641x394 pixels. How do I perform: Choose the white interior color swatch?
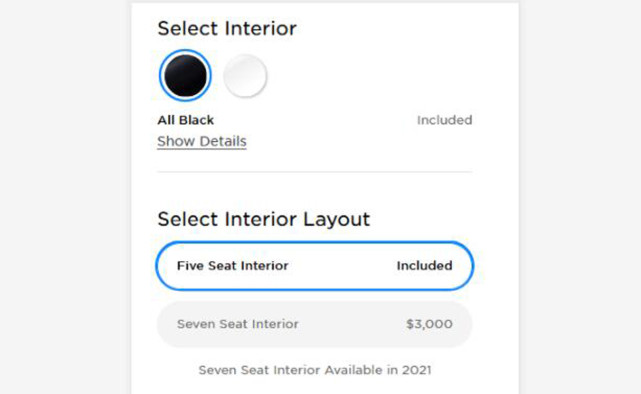245,76
